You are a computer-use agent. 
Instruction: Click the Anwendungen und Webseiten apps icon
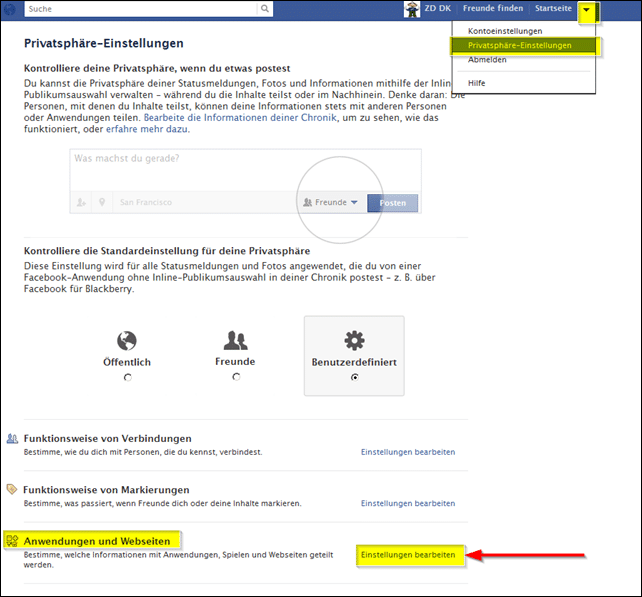pos(12,541)
